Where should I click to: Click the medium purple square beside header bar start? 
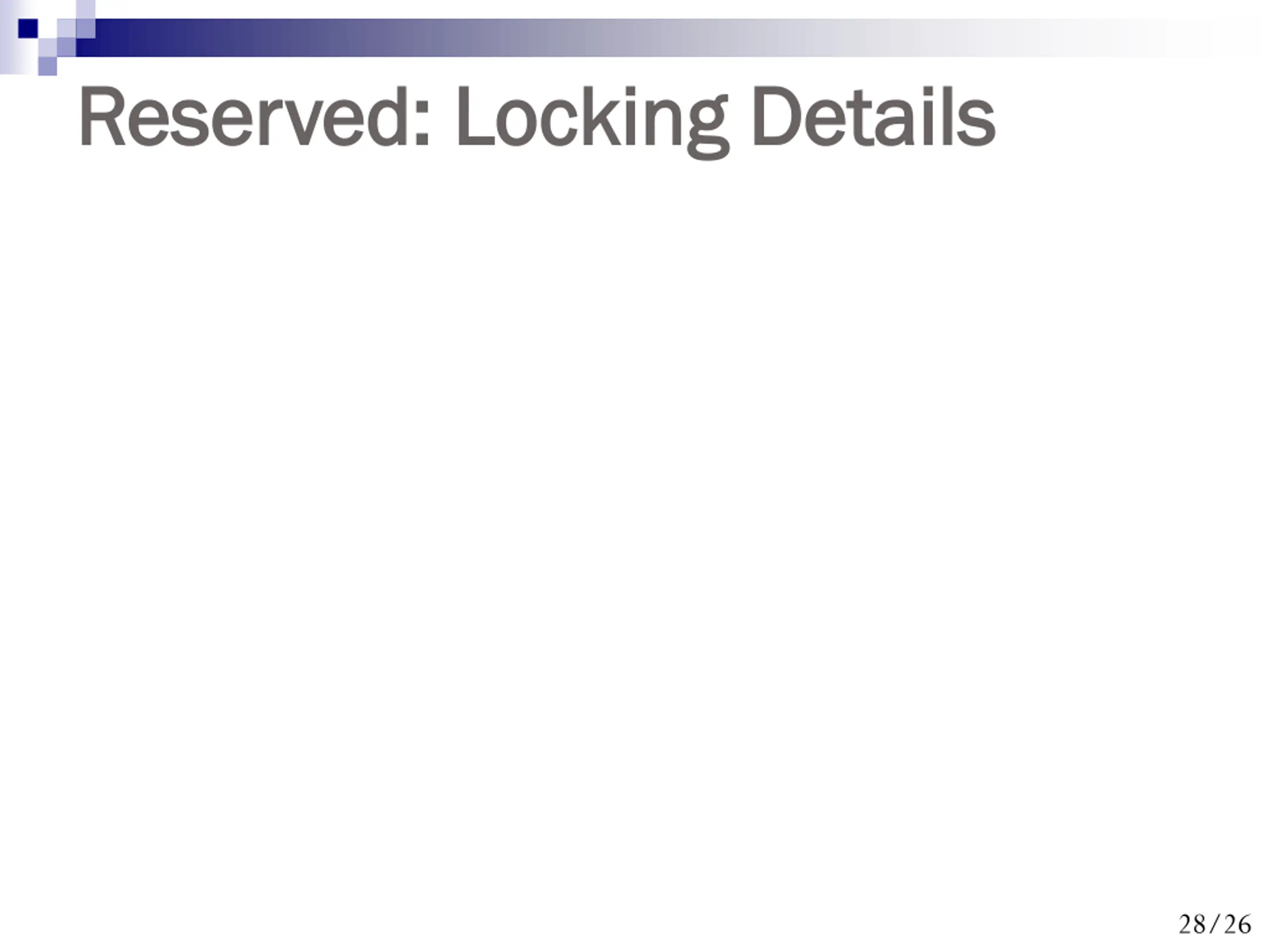(66, 47)
